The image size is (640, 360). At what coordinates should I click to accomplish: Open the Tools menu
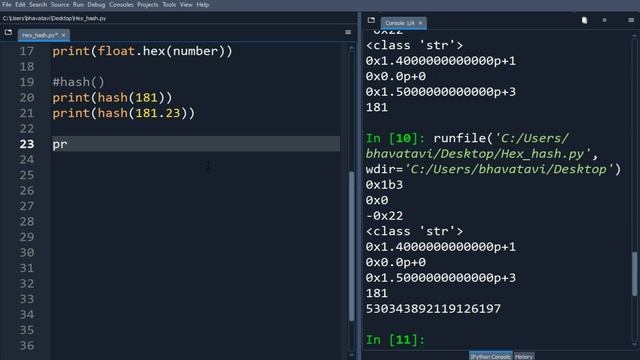click(169, 4)
